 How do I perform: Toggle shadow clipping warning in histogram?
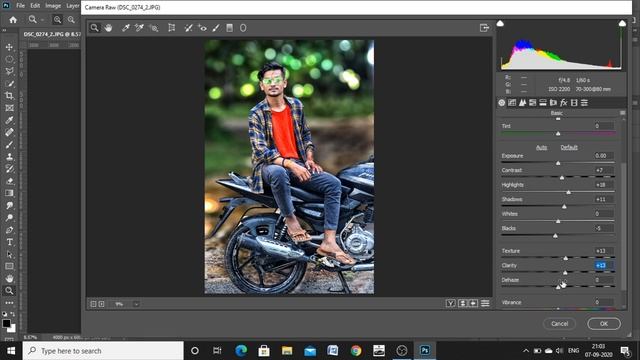[500, 23]
